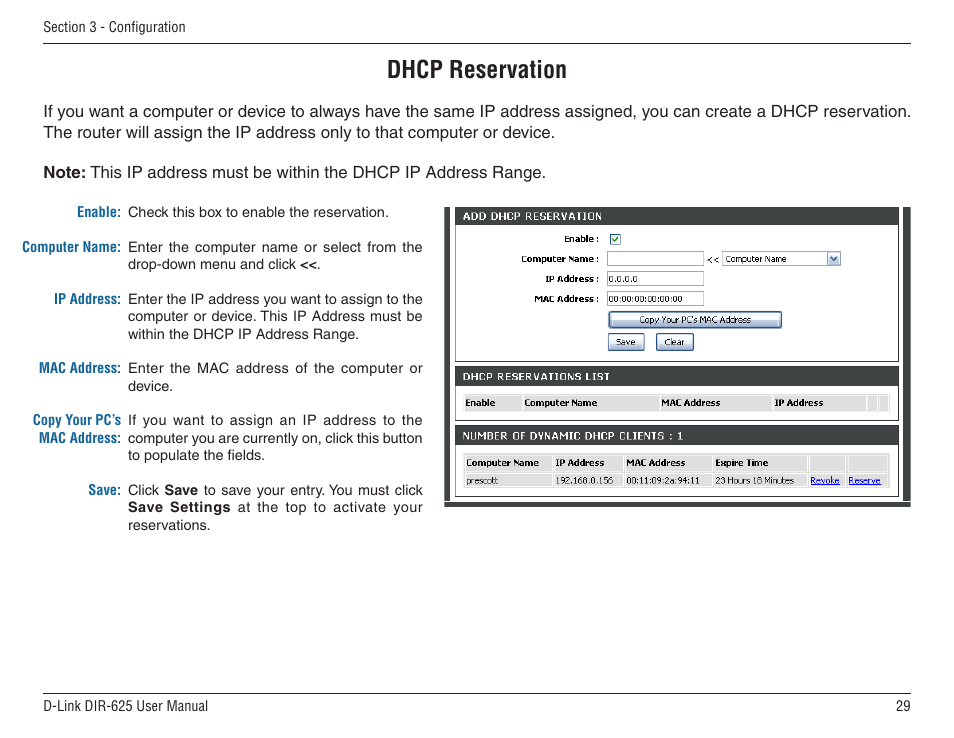Viewport: 954px width, 738px height.
Task: Open the Computer Name dropdown list
Action: pos(834,259)
